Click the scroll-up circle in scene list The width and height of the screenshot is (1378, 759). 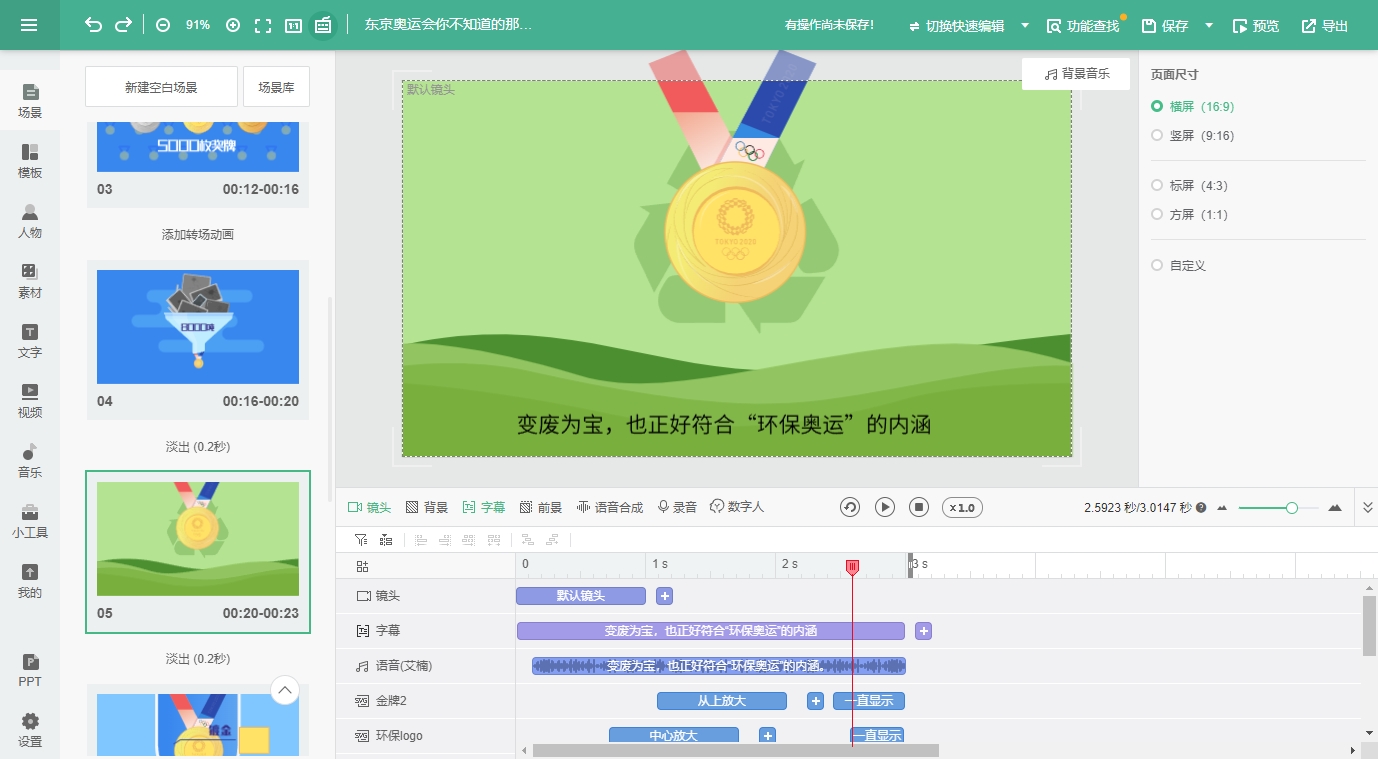pyautogui.click(x=285, y=690)
